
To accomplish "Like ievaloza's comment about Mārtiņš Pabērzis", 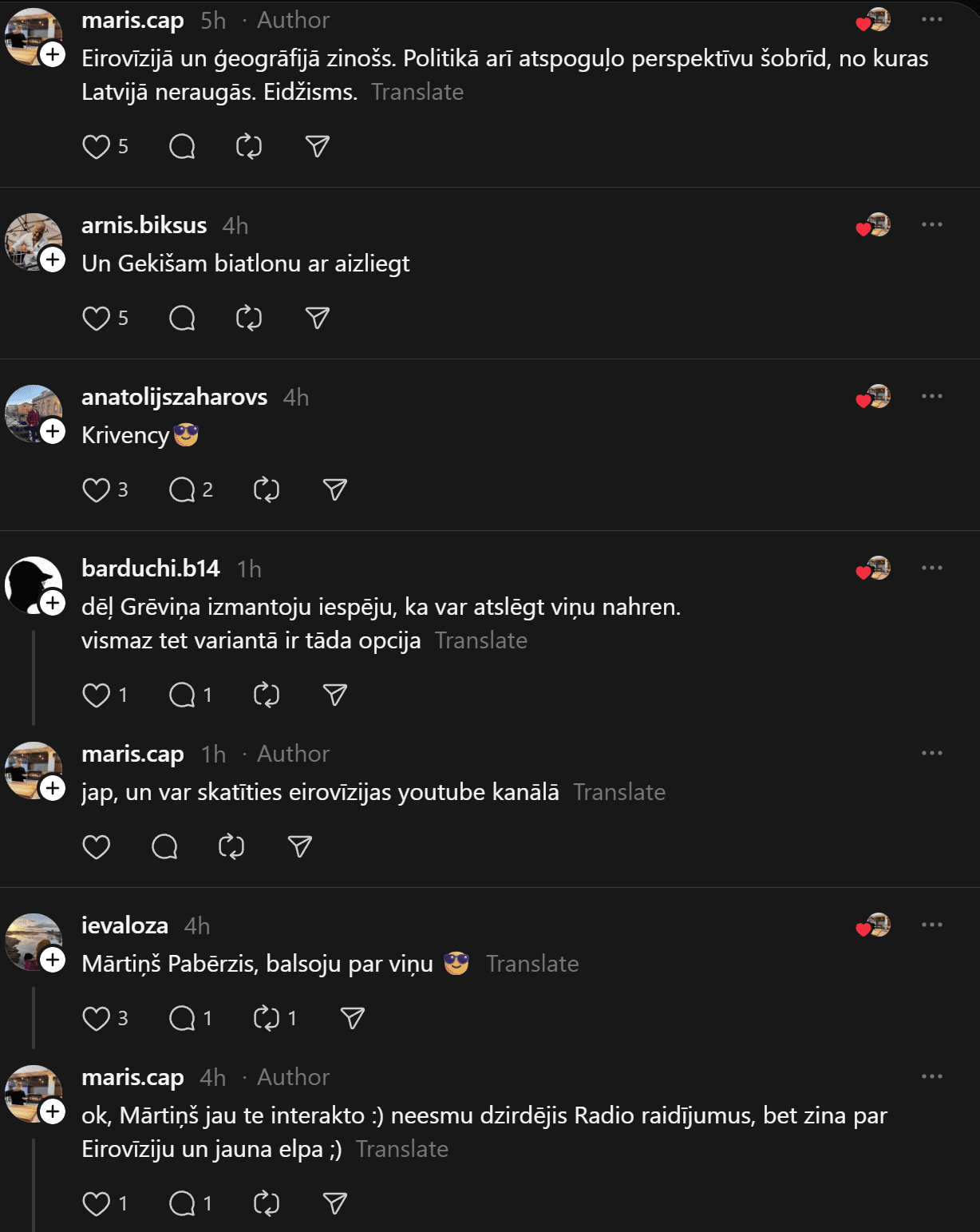I will [x=97, y=1019].
